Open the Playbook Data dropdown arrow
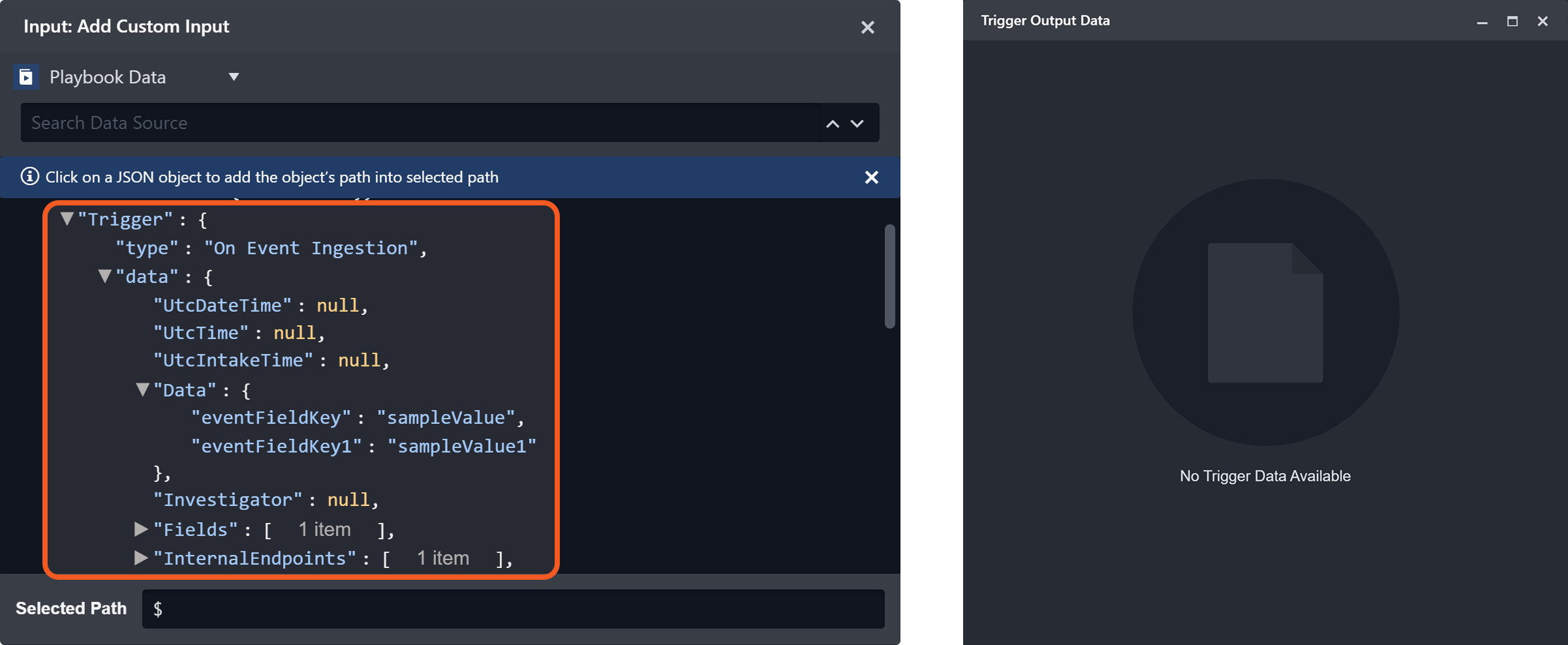 [x=234, y=77]
